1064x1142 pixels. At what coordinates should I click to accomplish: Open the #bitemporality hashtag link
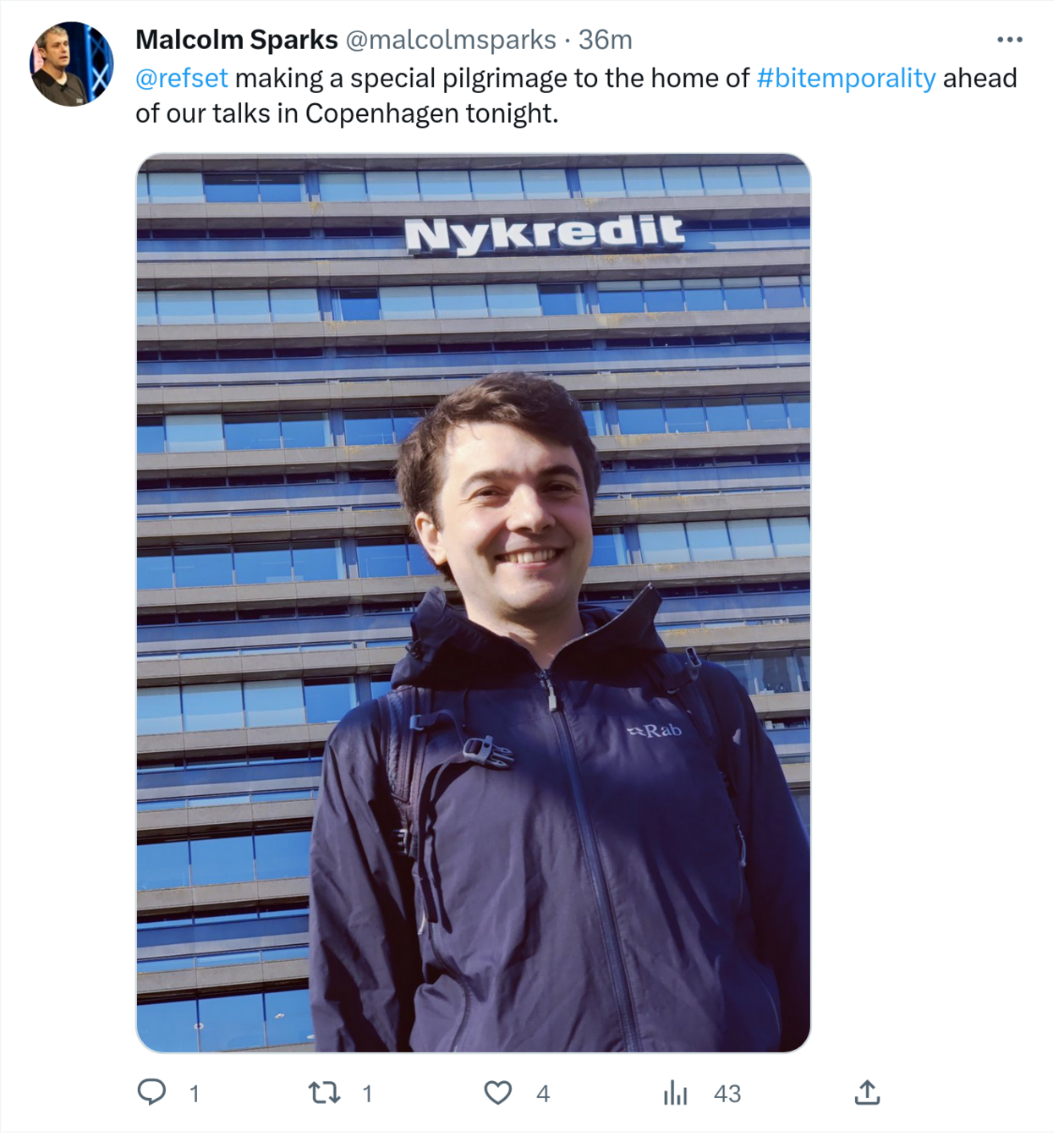click(846, 78)
